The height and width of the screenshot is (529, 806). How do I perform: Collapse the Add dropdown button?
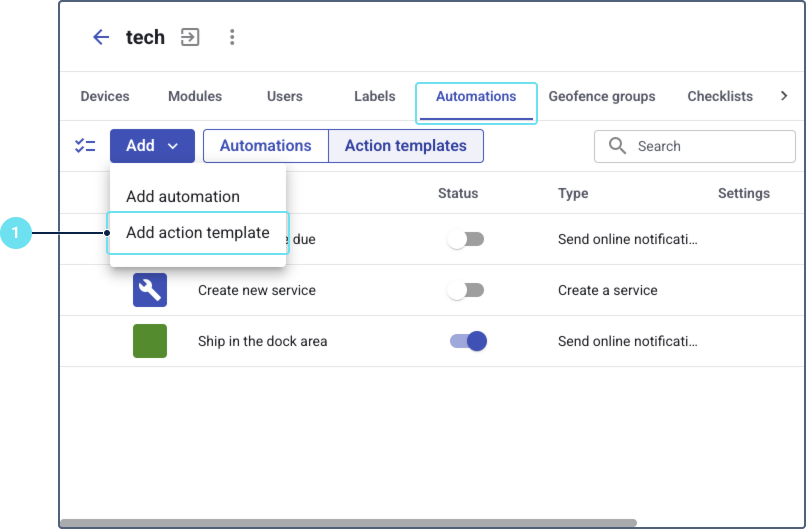tap(152, 146)
